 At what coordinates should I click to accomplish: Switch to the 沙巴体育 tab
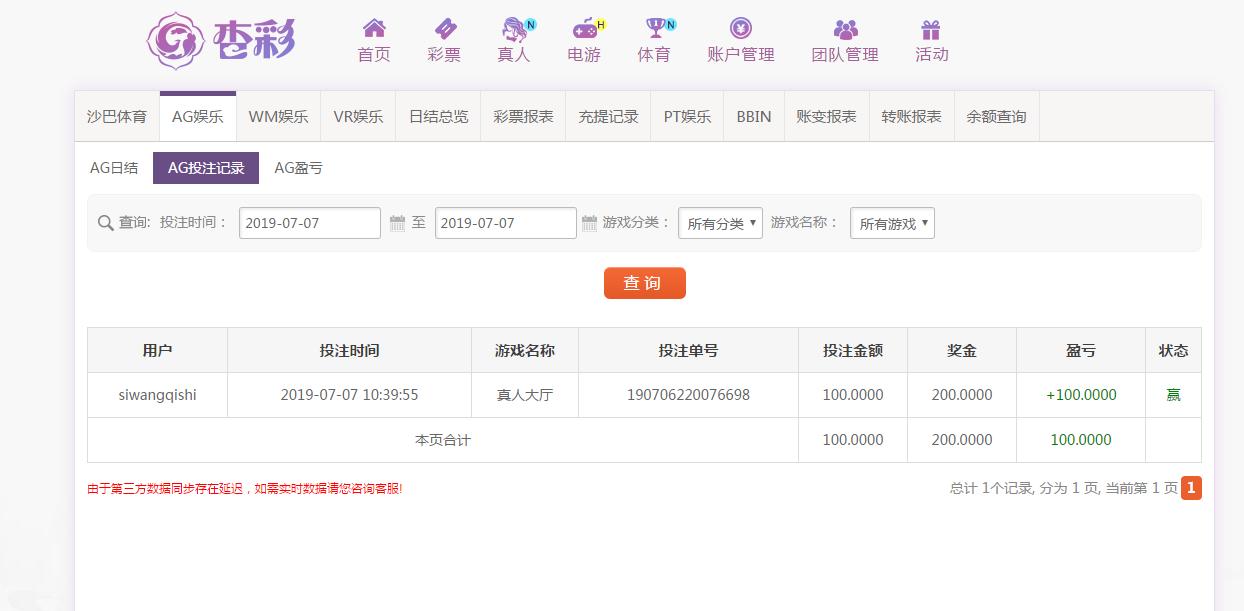pos(117,116)
